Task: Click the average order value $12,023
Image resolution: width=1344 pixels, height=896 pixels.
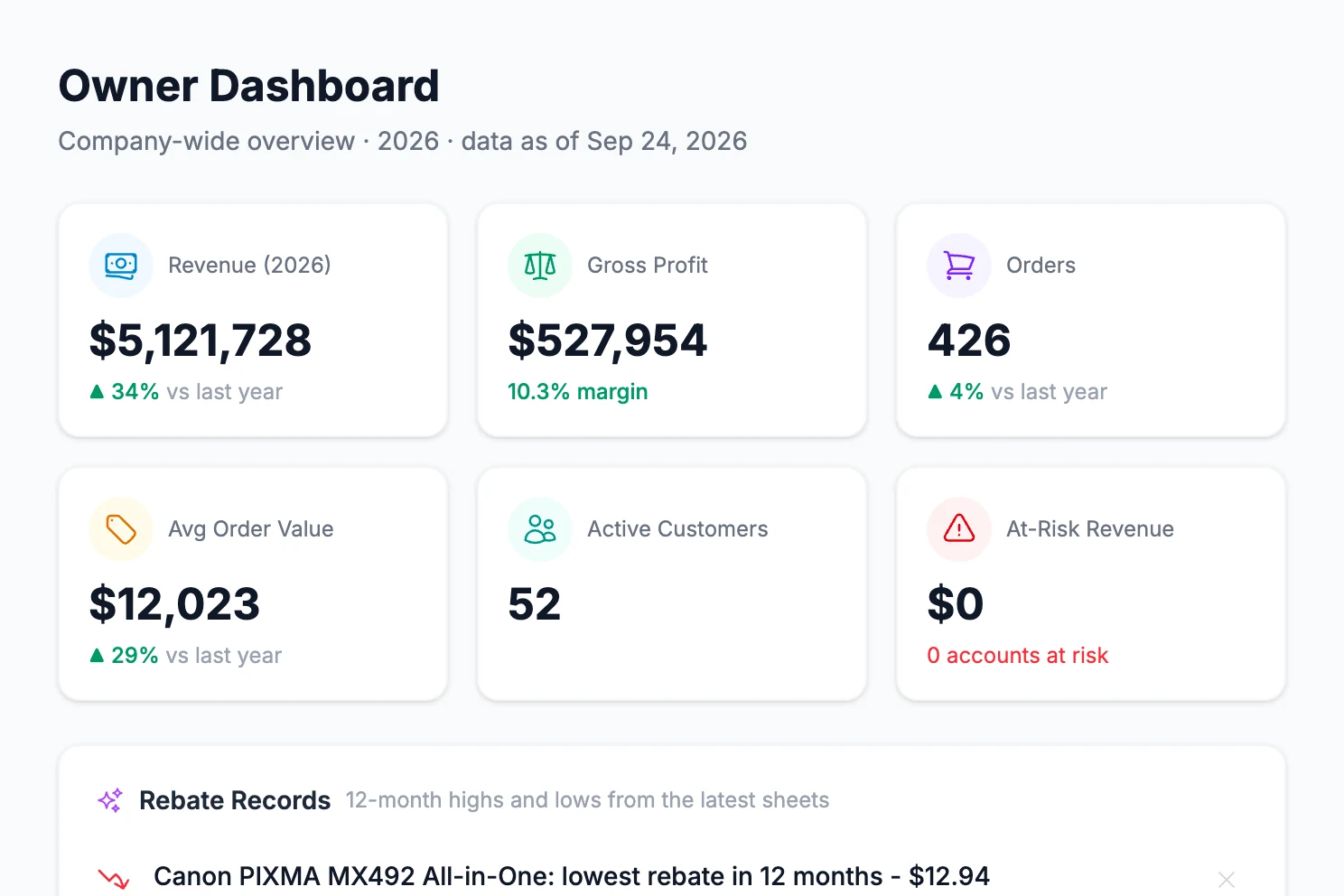Action: [174, 604]
